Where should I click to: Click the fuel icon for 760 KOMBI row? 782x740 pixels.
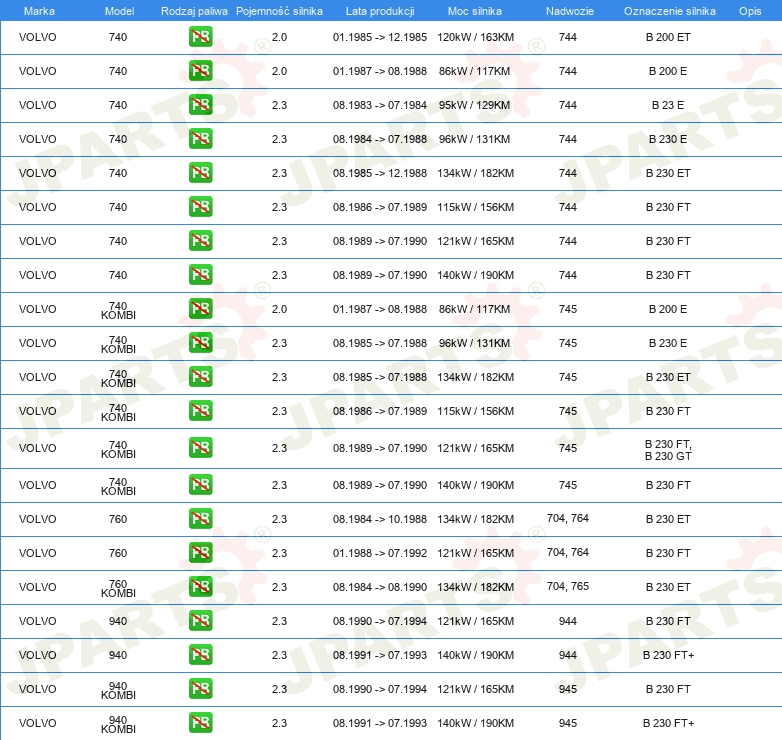tap(200, 586)
